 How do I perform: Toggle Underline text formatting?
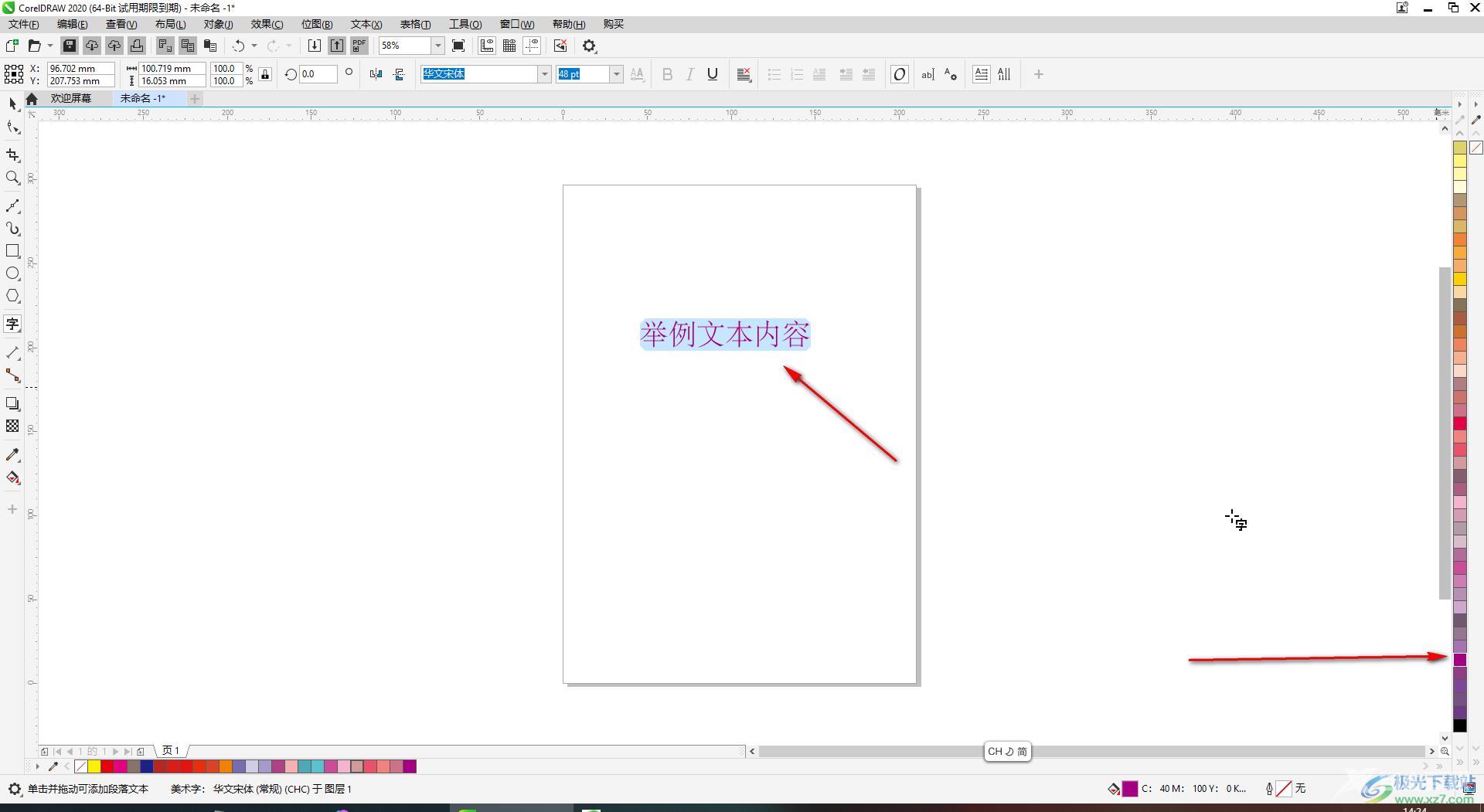pos(713,74)
